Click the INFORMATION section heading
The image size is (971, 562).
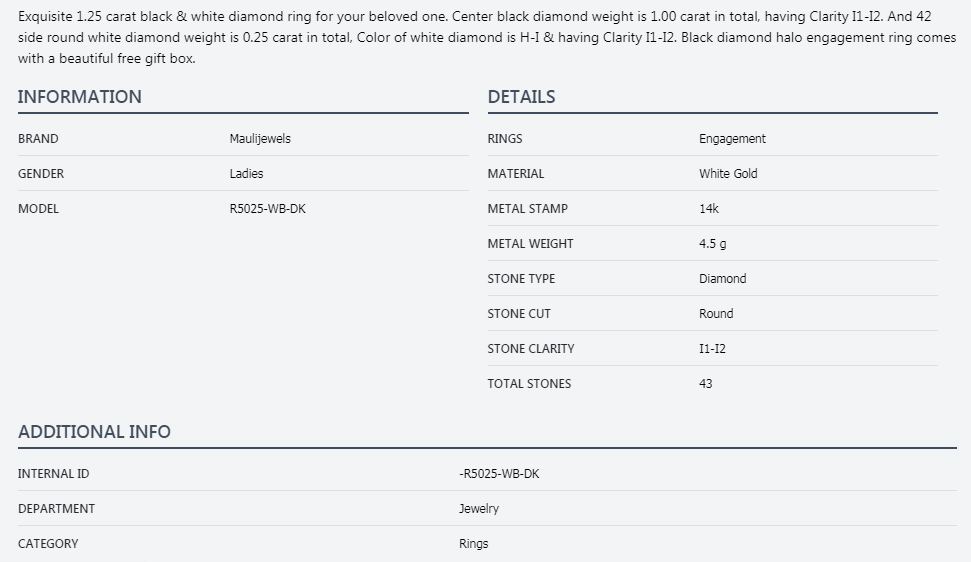(80, 97)
